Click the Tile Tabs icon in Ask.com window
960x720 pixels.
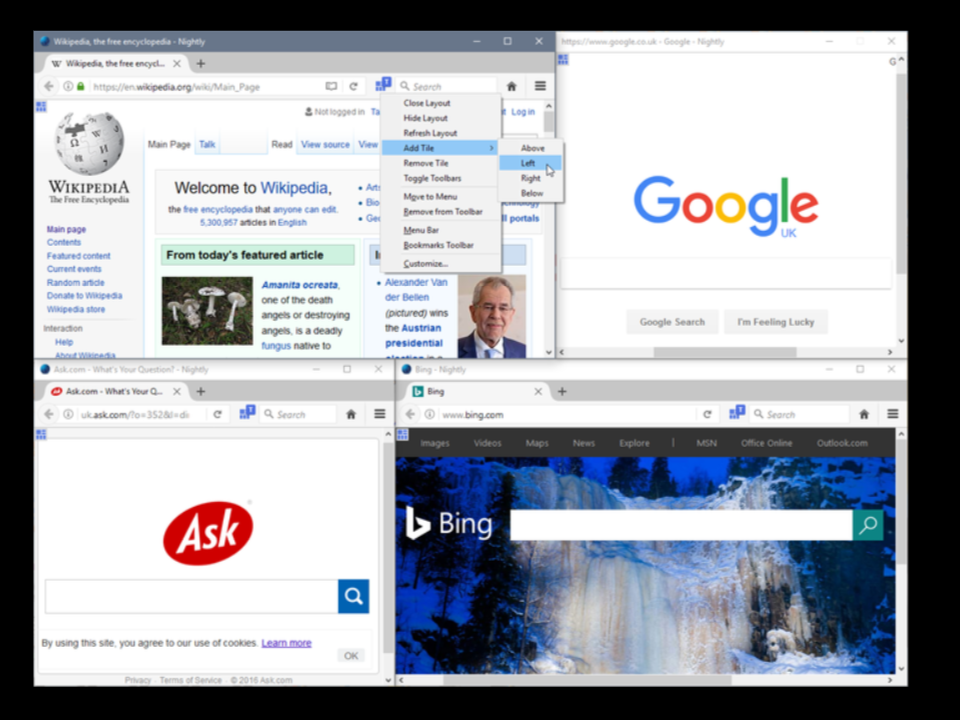click(x=247, y=413)
